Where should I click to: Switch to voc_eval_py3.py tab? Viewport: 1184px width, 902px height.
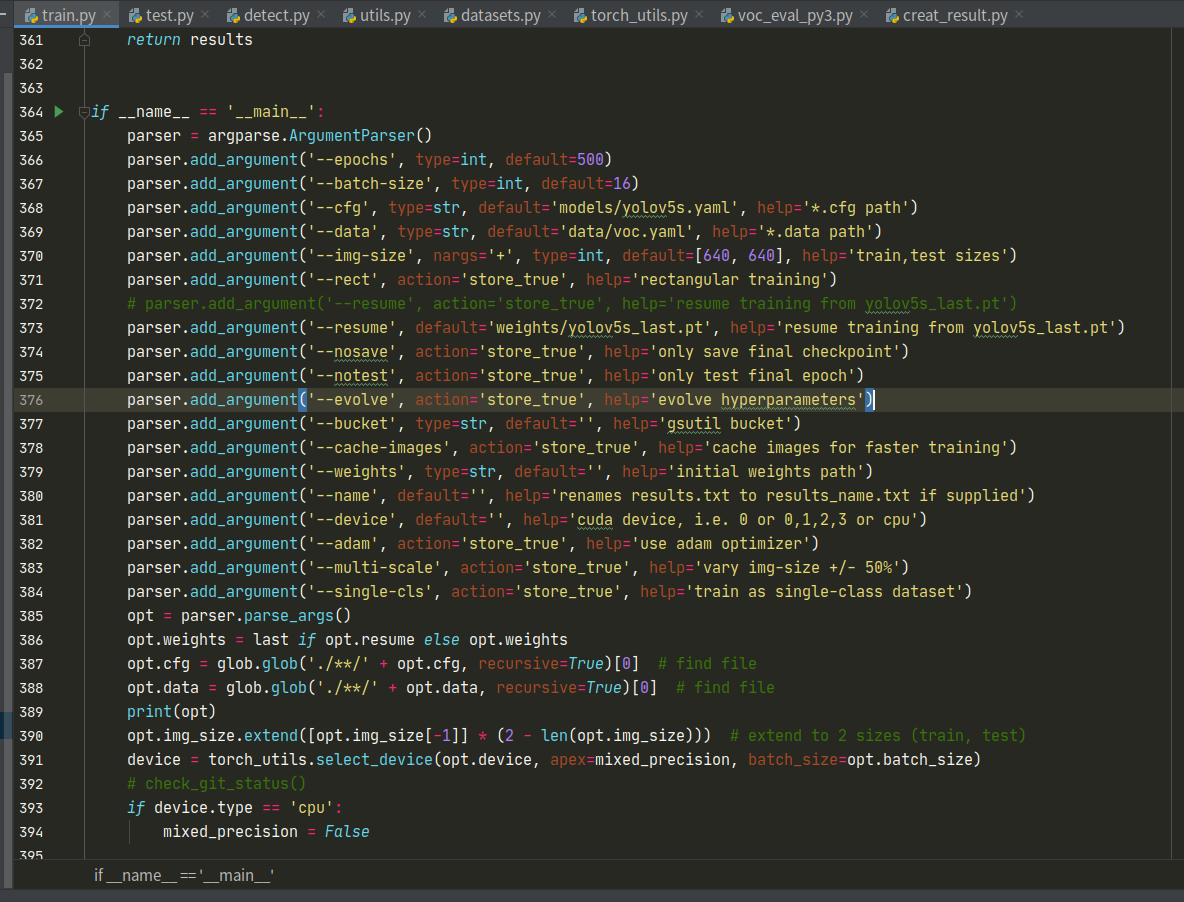coord(795,15)
